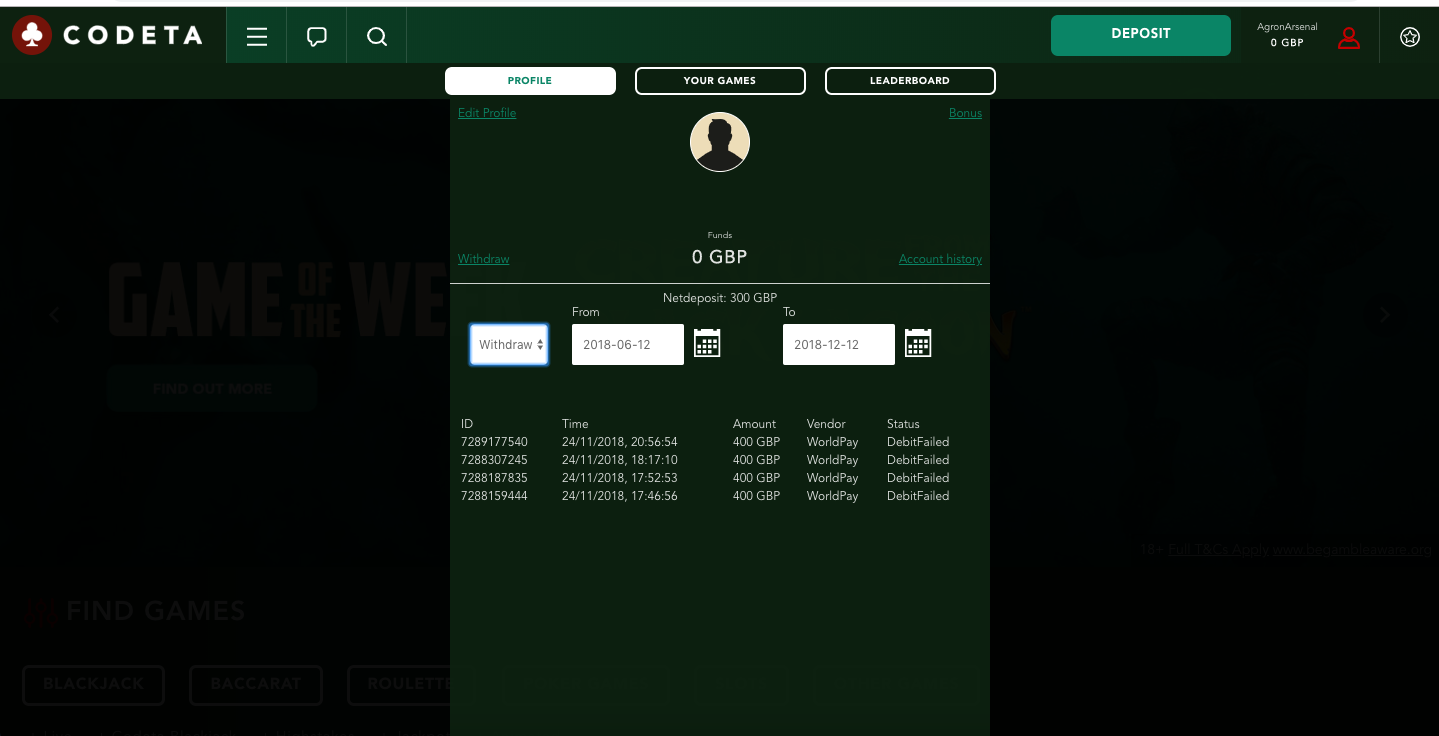Open the Account history link
Viewport: 1439px width, 736px height.
coord(940,259)
